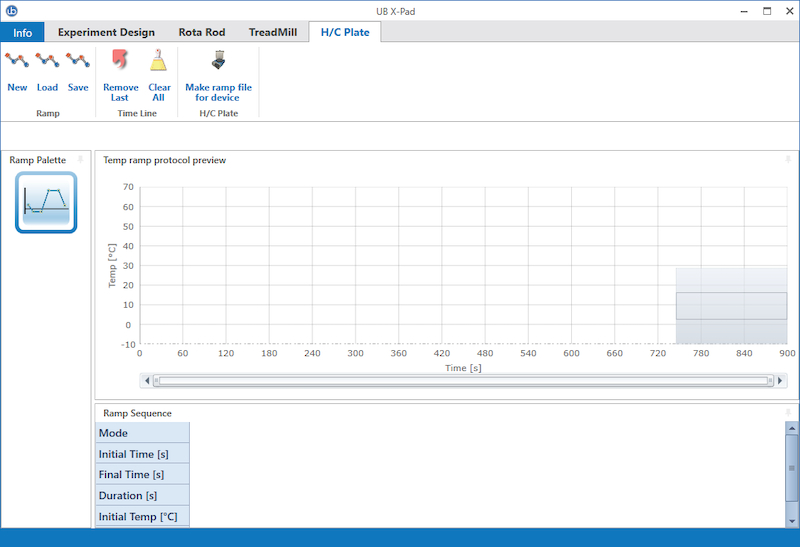800x547 pixels.
Task: Pin the Ramp Palette panel
Action: point(81,160)
